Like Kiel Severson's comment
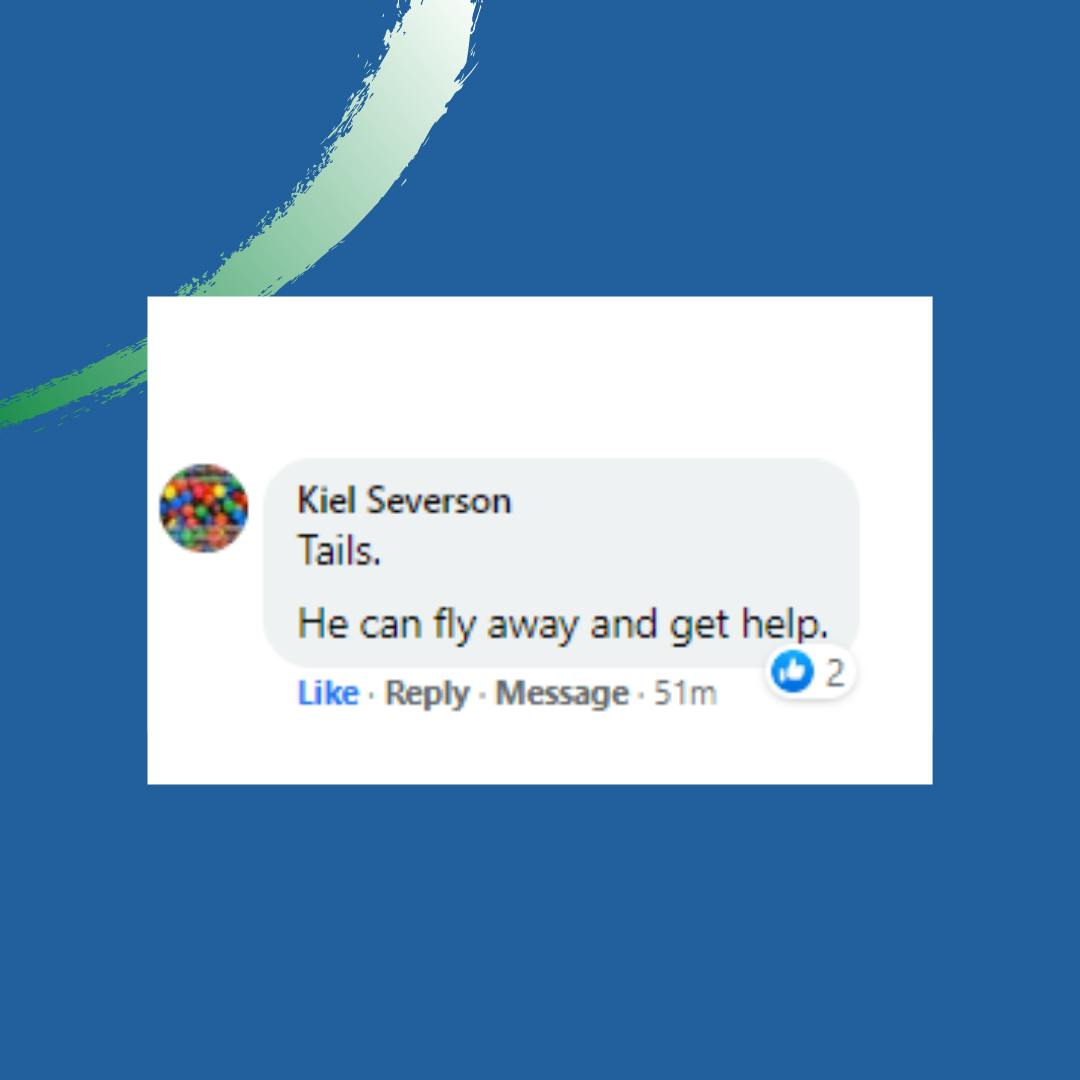 point(328,693)
